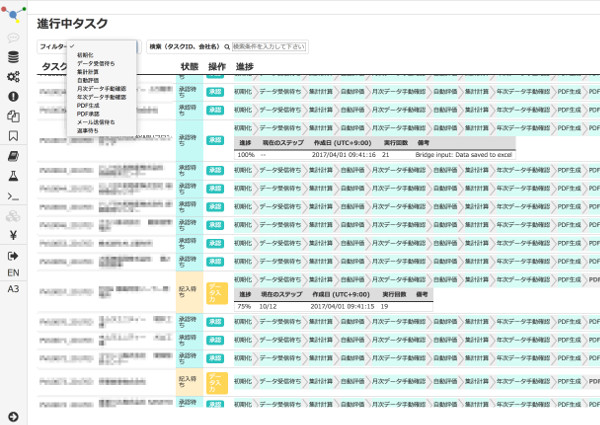The image size is (600, 425).
Task: Open the book manual icon
Action: 13,156
